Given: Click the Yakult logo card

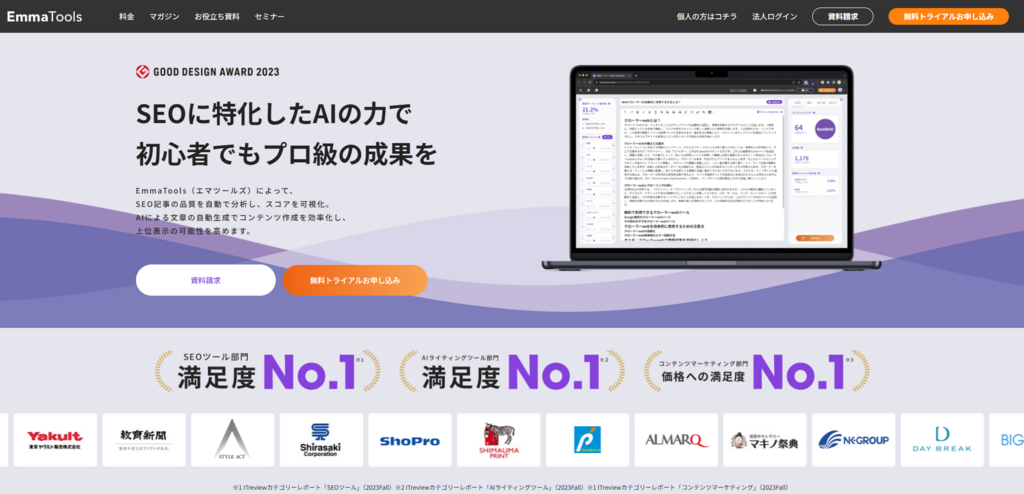Looking at the screenshot, I should pos(55,440).
